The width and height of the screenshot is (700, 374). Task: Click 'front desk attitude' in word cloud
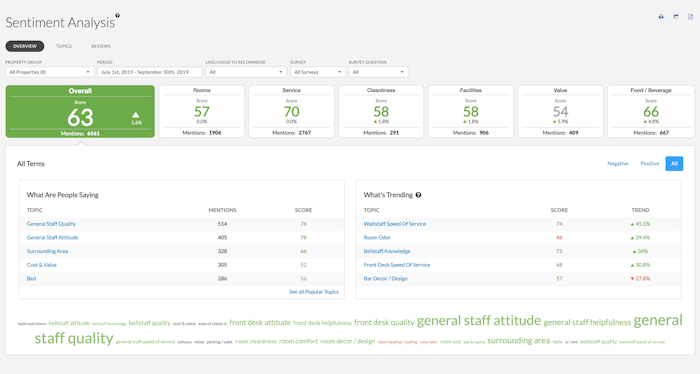tap(260, 322)
